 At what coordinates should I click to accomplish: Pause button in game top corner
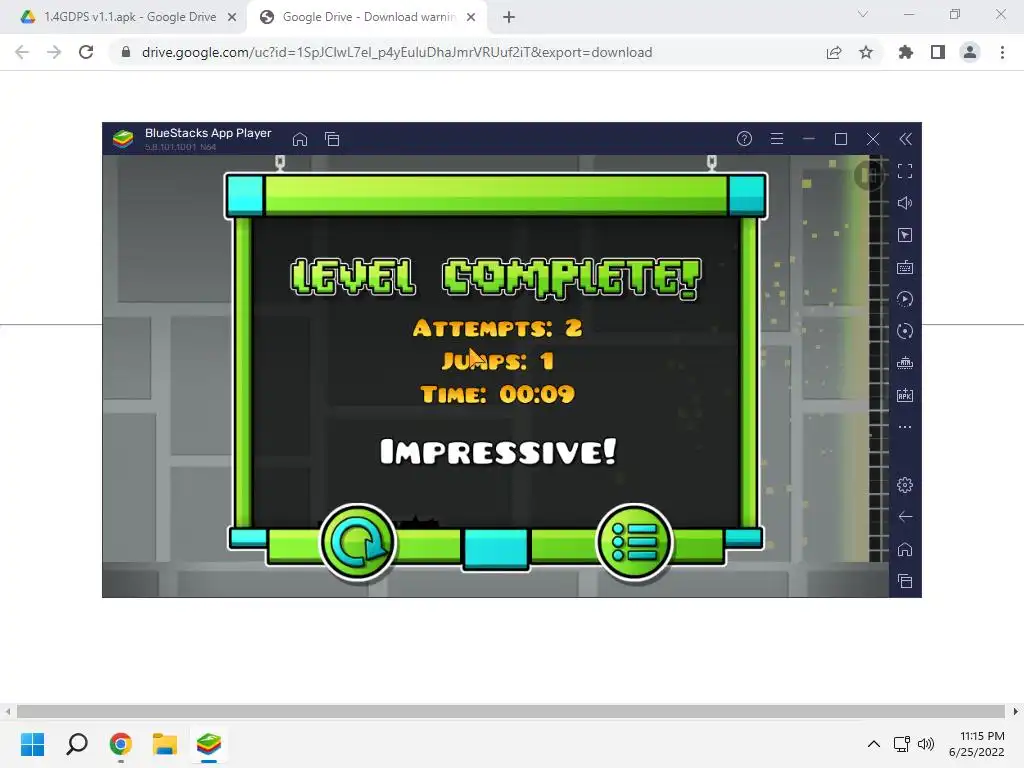click(x=869, y=175)
